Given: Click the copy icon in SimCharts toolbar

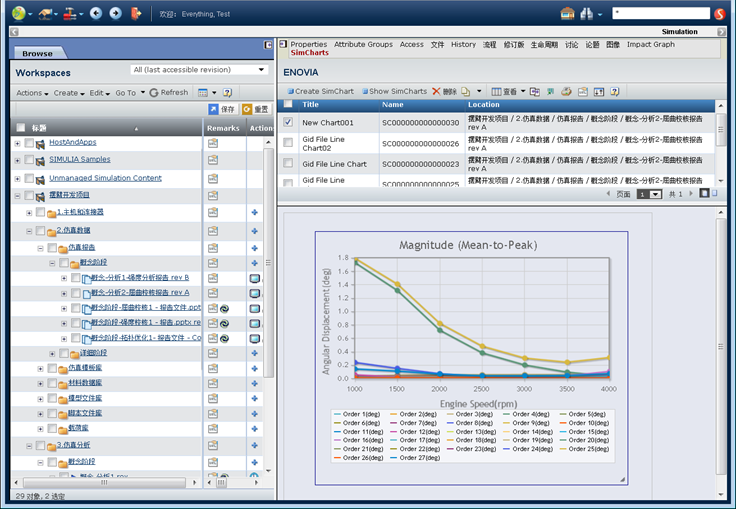Looking at the screenshot, I should (465, 92).
